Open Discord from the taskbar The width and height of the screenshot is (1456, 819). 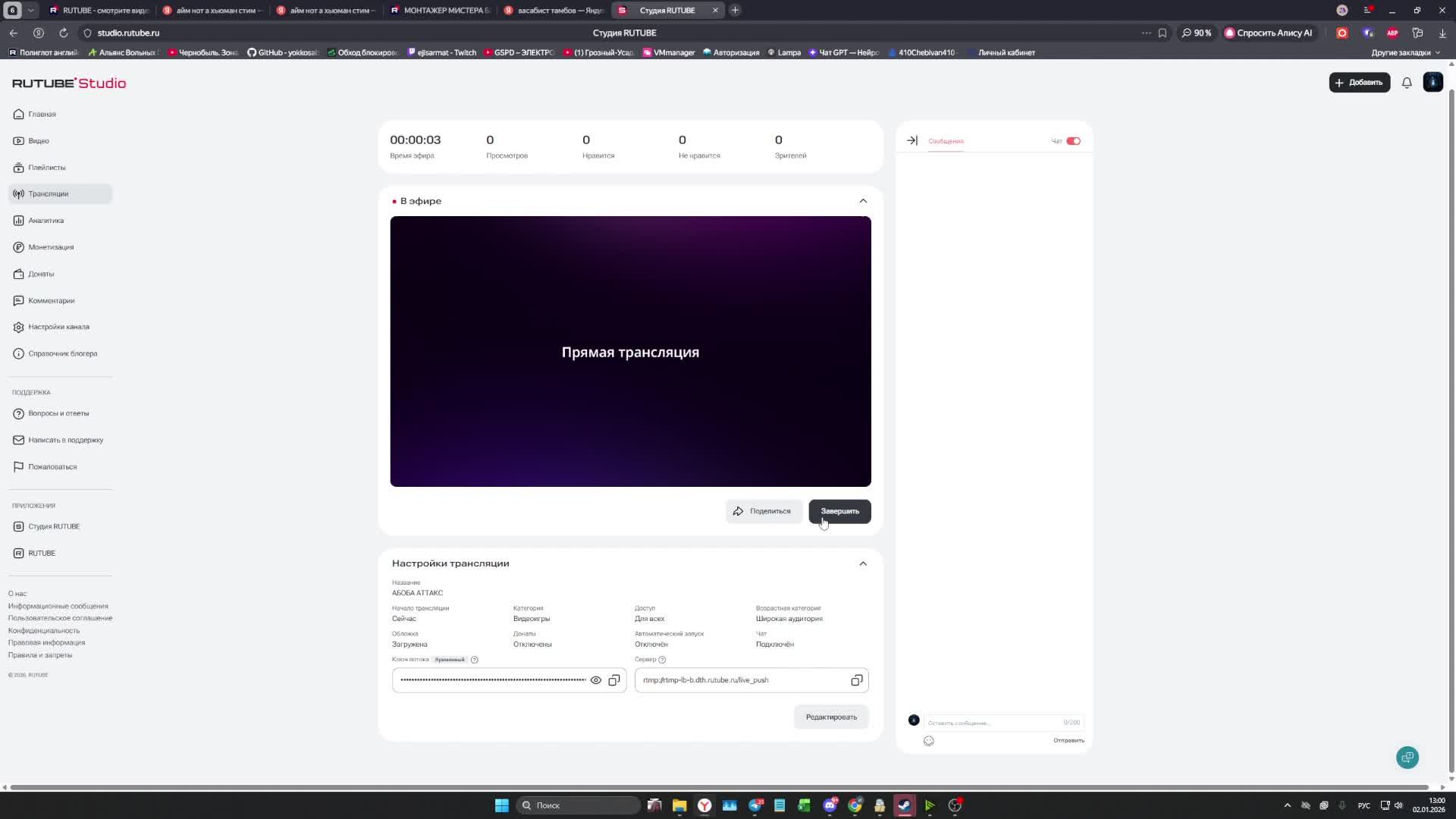click(830, 805)
